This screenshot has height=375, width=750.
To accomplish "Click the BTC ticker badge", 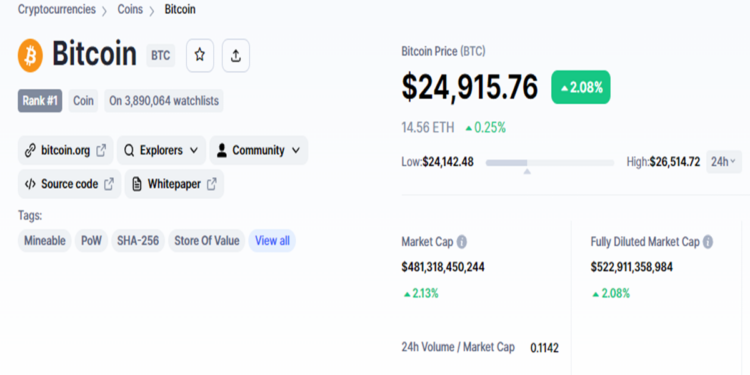I will point(161,55).
